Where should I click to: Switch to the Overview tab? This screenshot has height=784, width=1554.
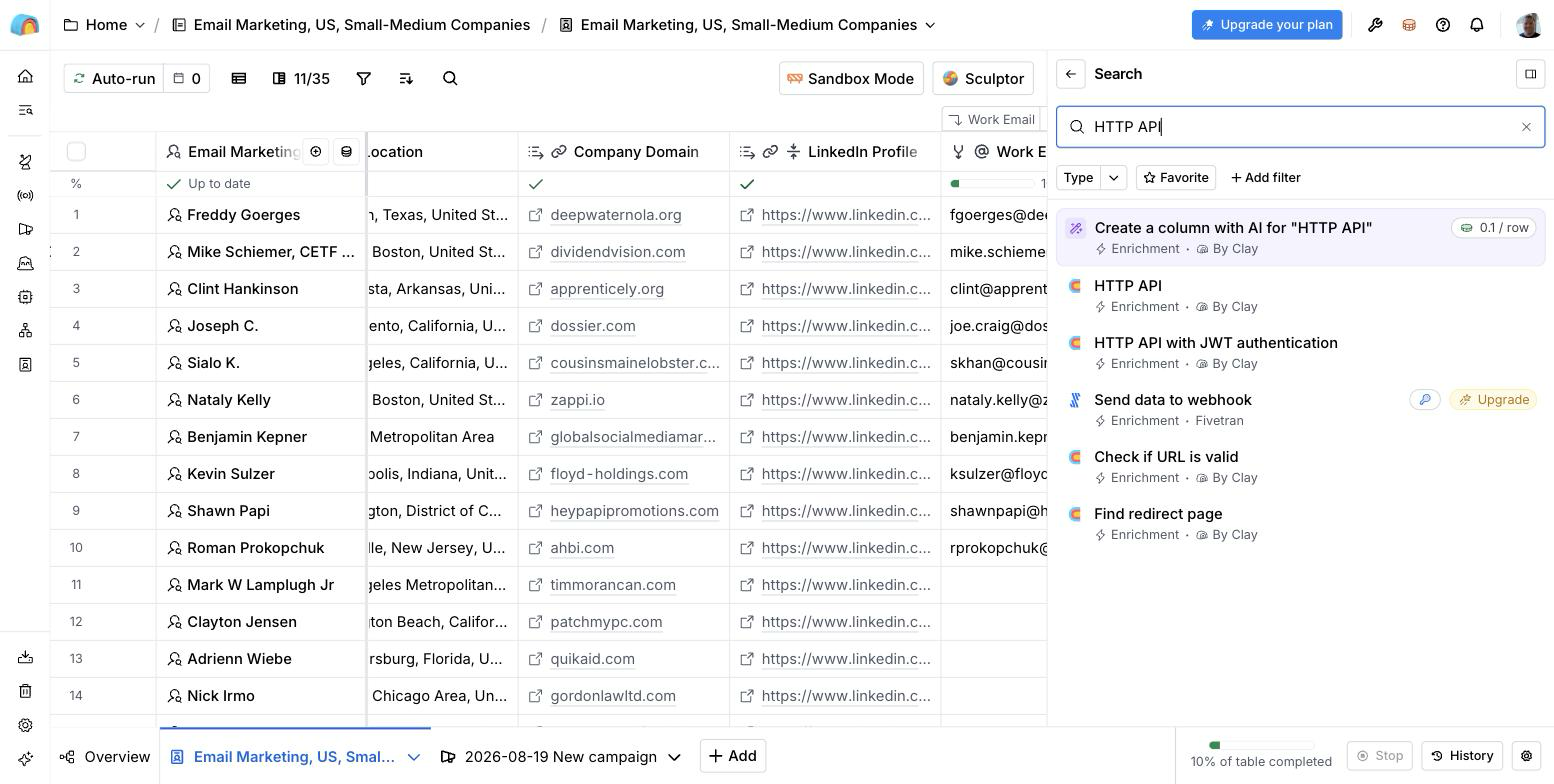click(x=105, y=757)
